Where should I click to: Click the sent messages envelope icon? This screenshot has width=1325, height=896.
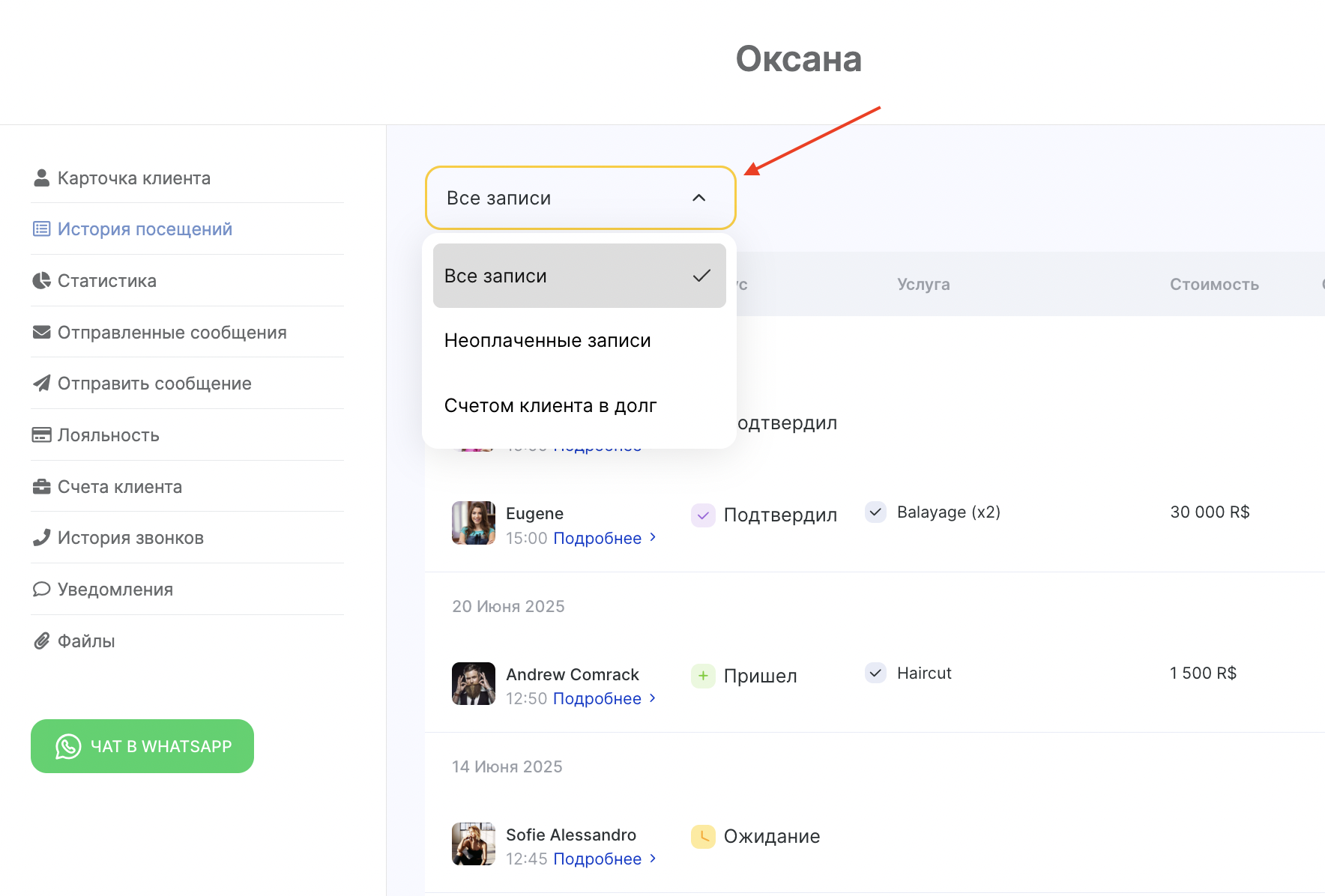[x=42, y=332]
